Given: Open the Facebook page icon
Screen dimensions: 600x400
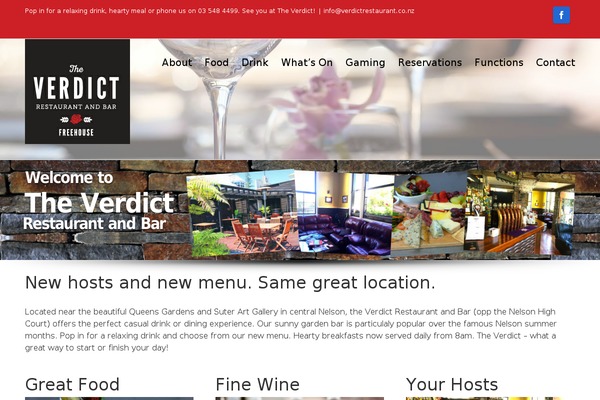Looking at the screenshot, I should coord(561,15).
